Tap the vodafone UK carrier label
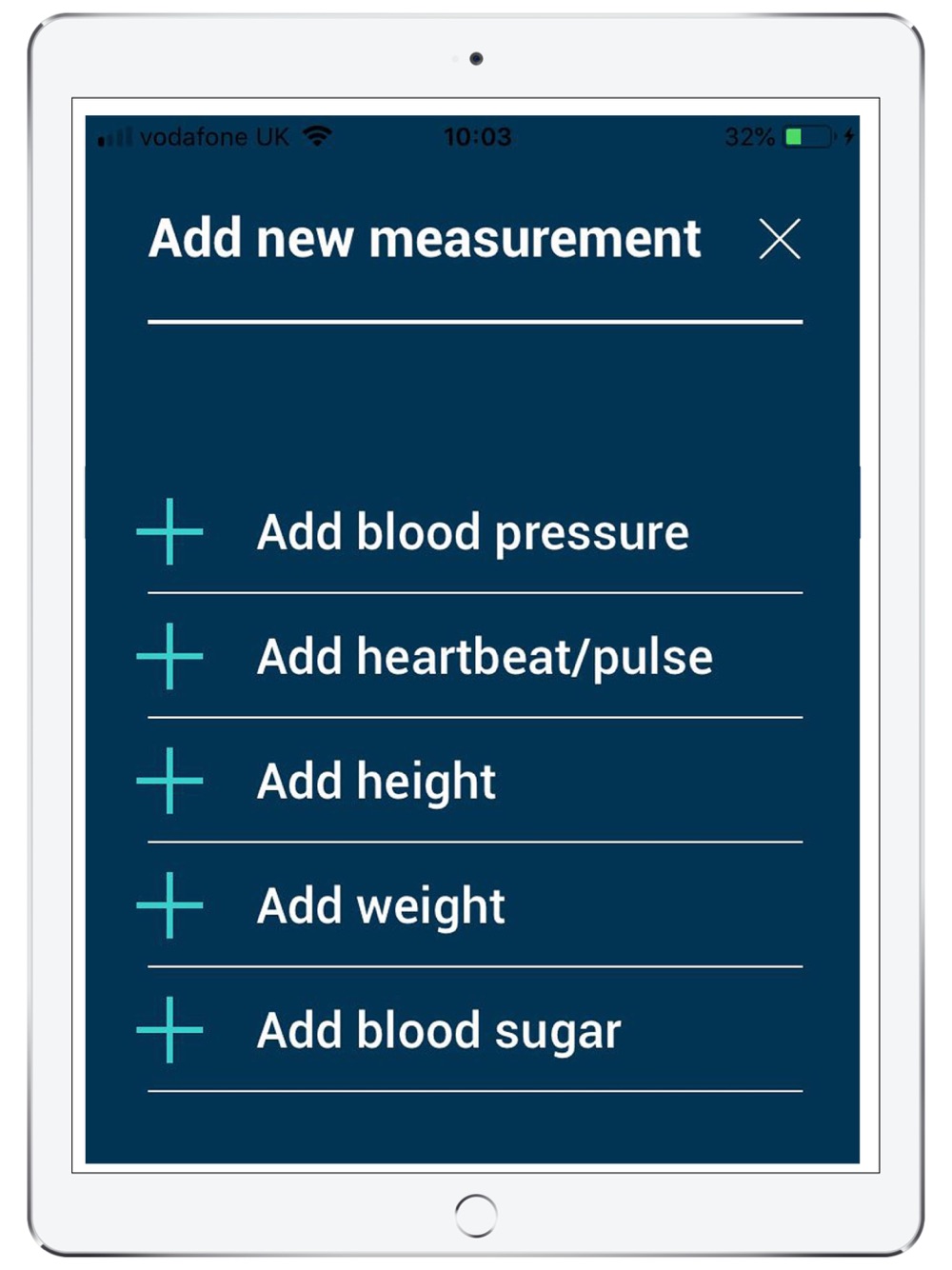This screenshot has width=952, height=1270. tap(214, 137)
